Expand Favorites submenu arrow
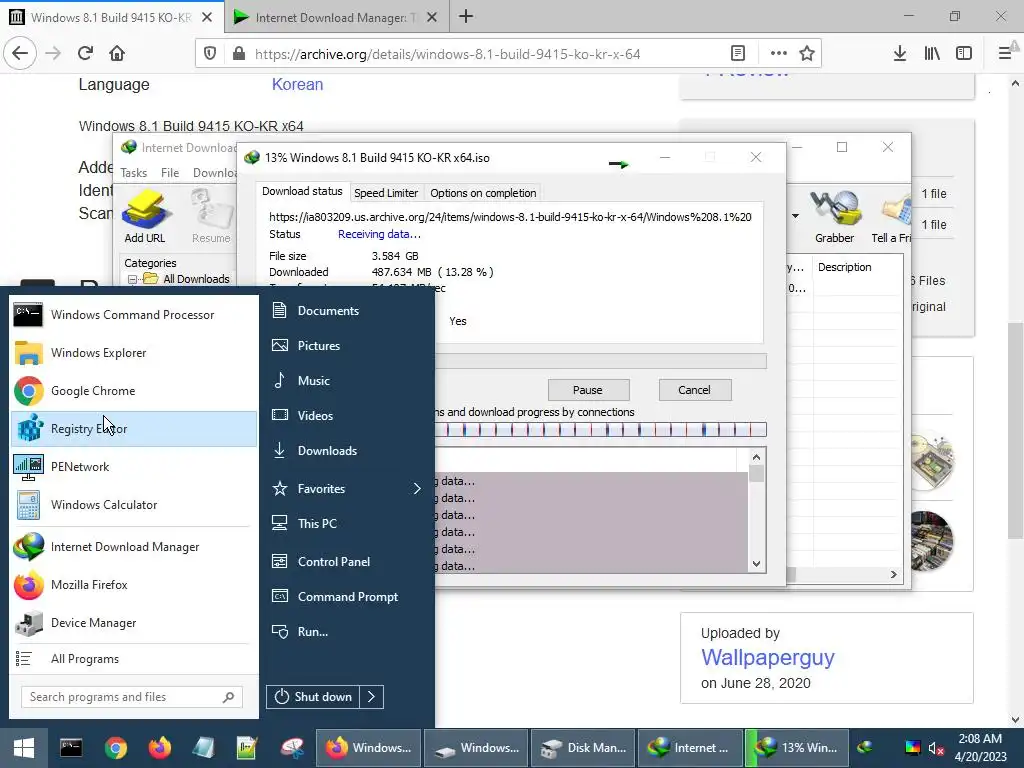Screen dimensions: 1024x768 417,488
